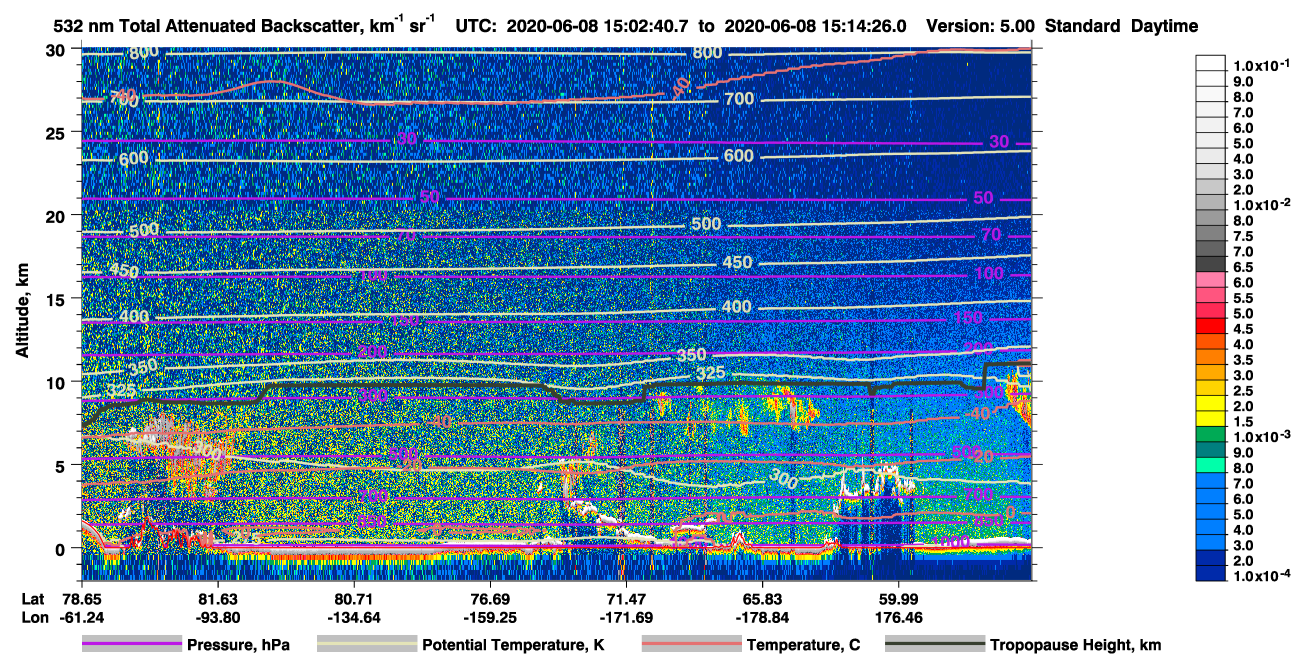Click the latitude value 76.69
Viewport: 1300px width, 667px height.
[489, 598]
